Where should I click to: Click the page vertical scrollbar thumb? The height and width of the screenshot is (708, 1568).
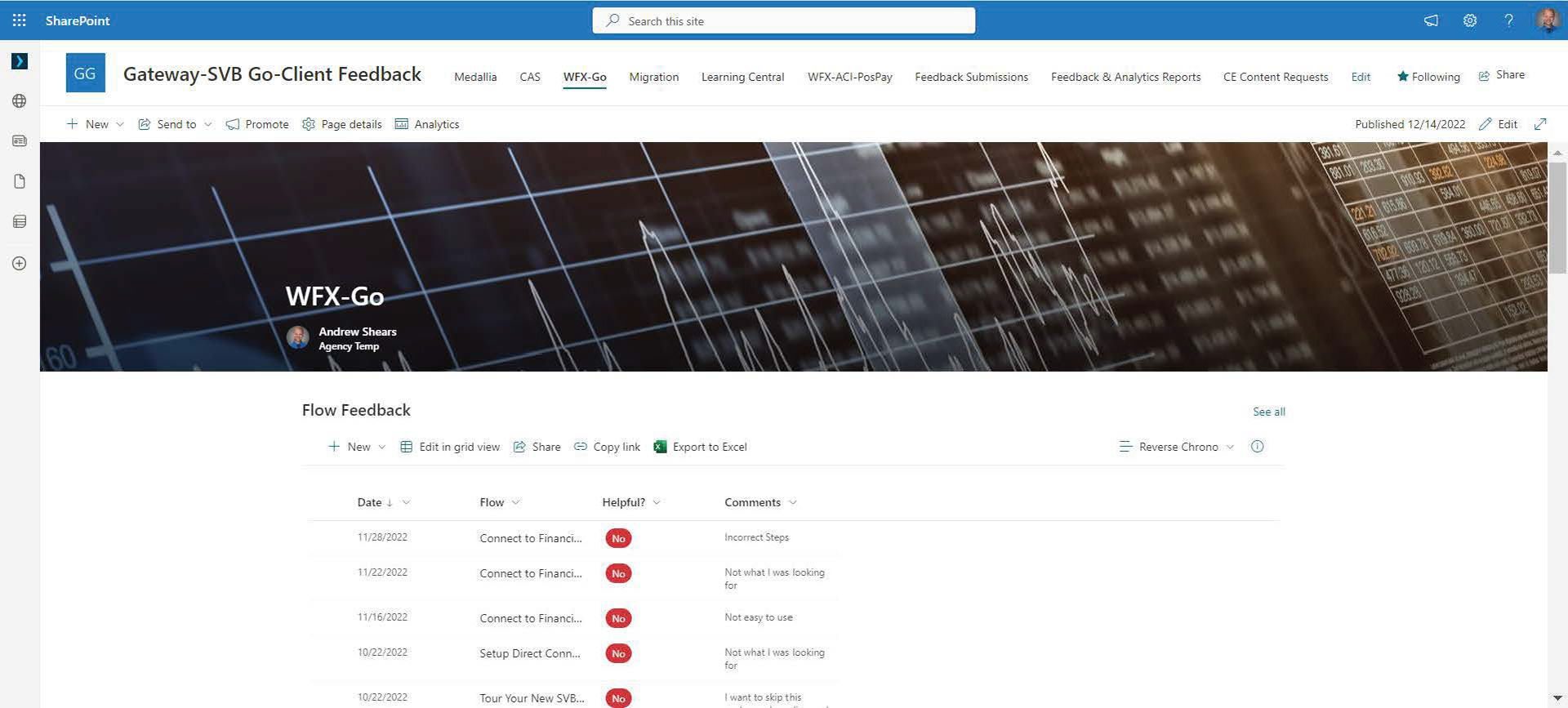[x=1558, y=216]
